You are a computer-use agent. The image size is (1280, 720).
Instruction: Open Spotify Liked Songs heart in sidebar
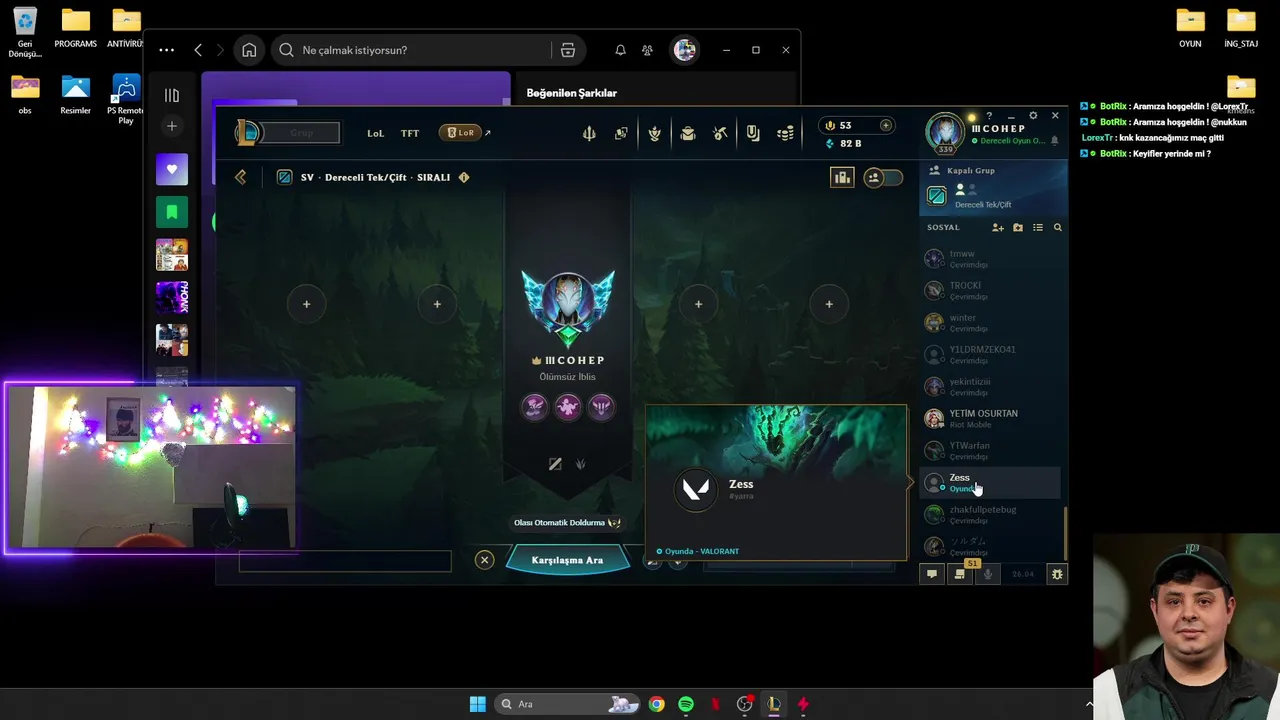172,169
